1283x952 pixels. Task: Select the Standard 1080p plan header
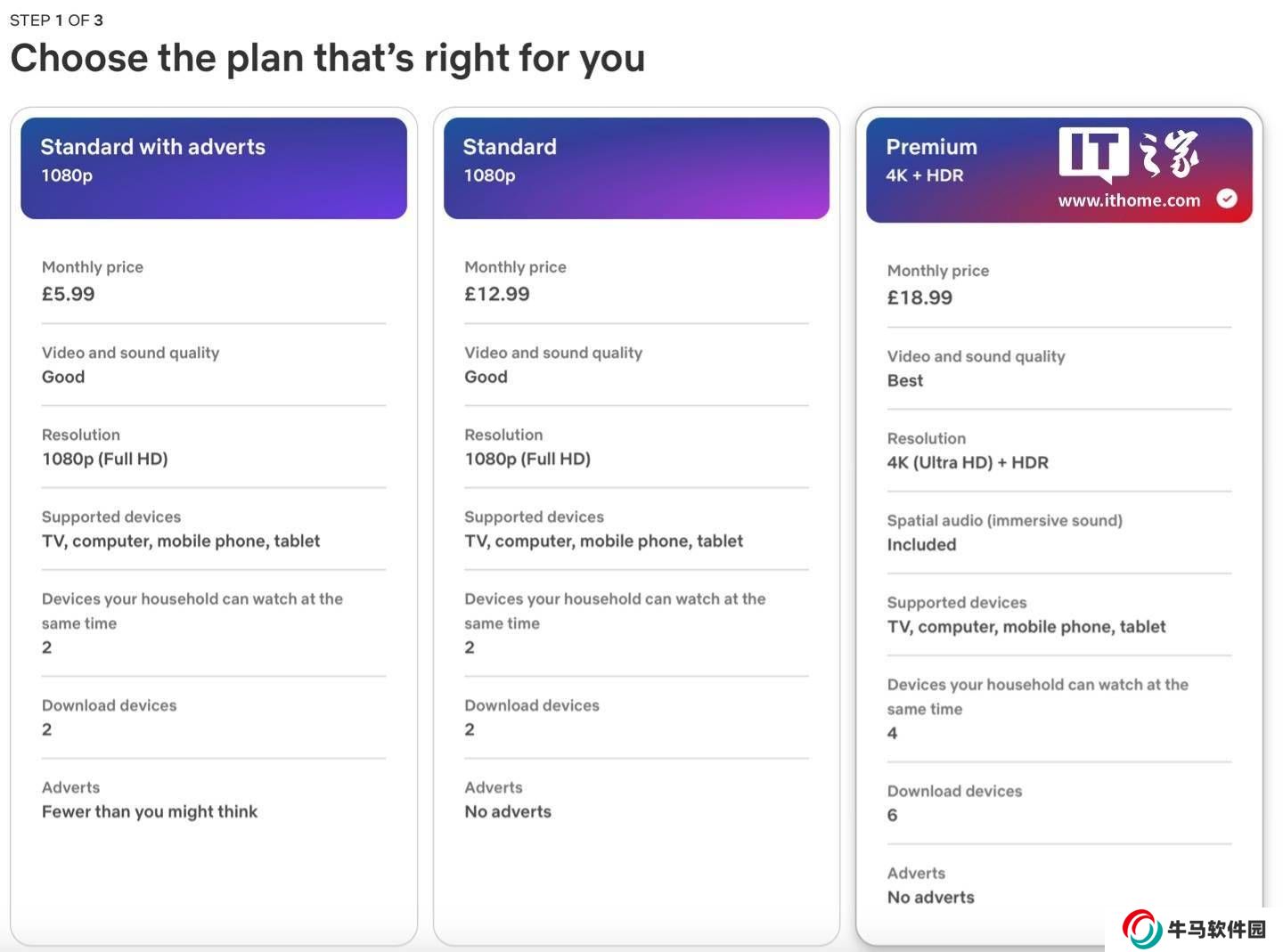tap(636, 167)
